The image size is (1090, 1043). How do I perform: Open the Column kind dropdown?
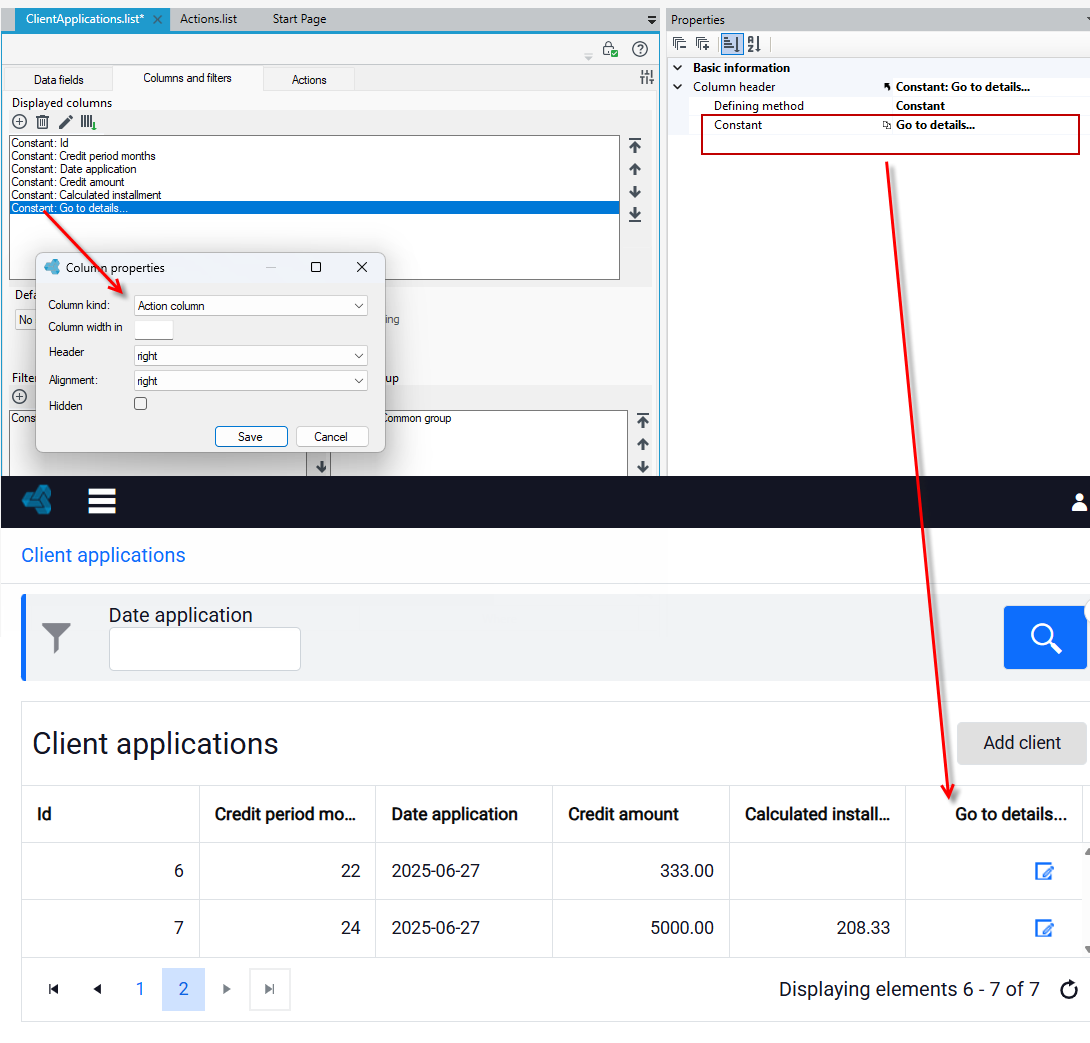coord(250,306)
